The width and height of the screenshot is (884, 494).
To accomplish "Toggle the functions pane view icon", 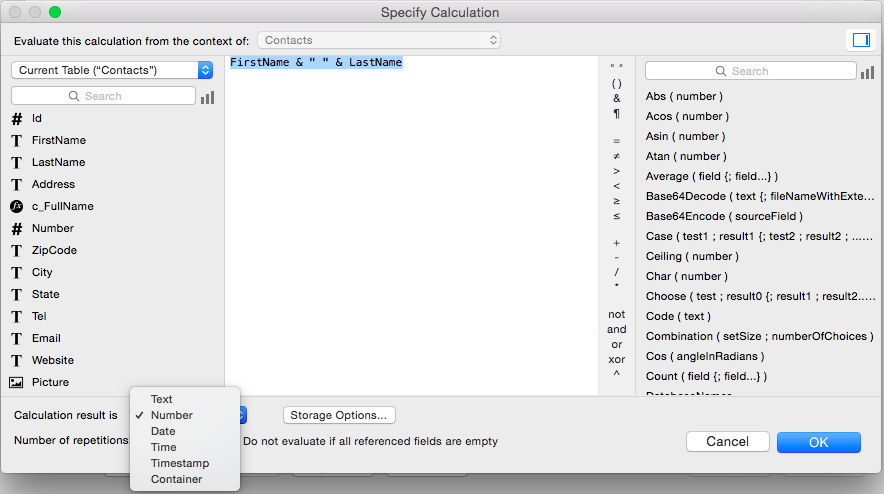I will coord(861,40).
